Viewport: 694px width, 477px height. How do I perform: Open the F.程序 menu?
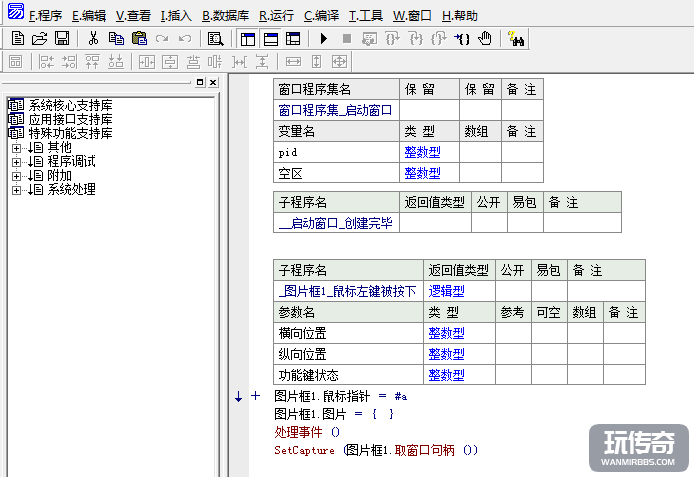tap(46, 16)
